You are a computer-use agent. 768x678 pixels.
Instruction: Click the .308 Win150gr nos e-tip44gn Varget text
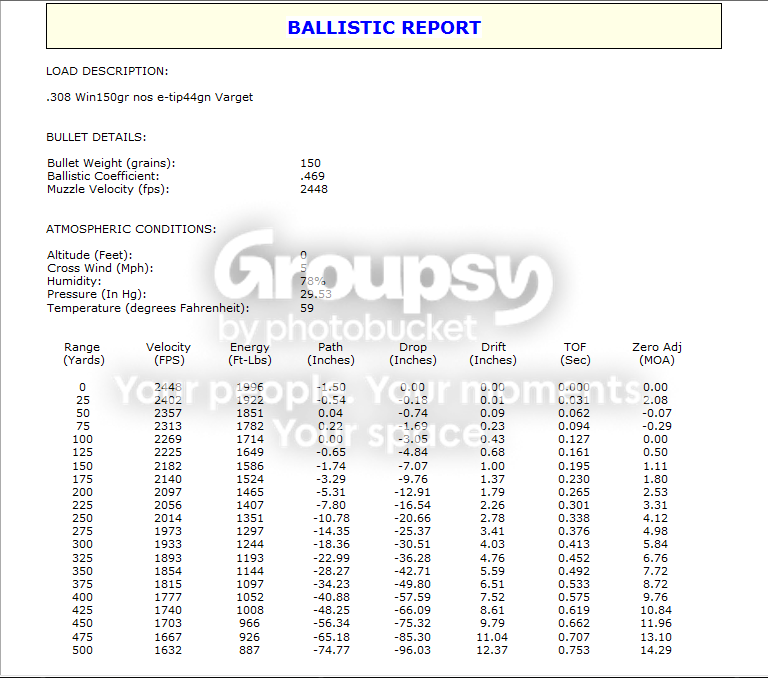[149, 97]
